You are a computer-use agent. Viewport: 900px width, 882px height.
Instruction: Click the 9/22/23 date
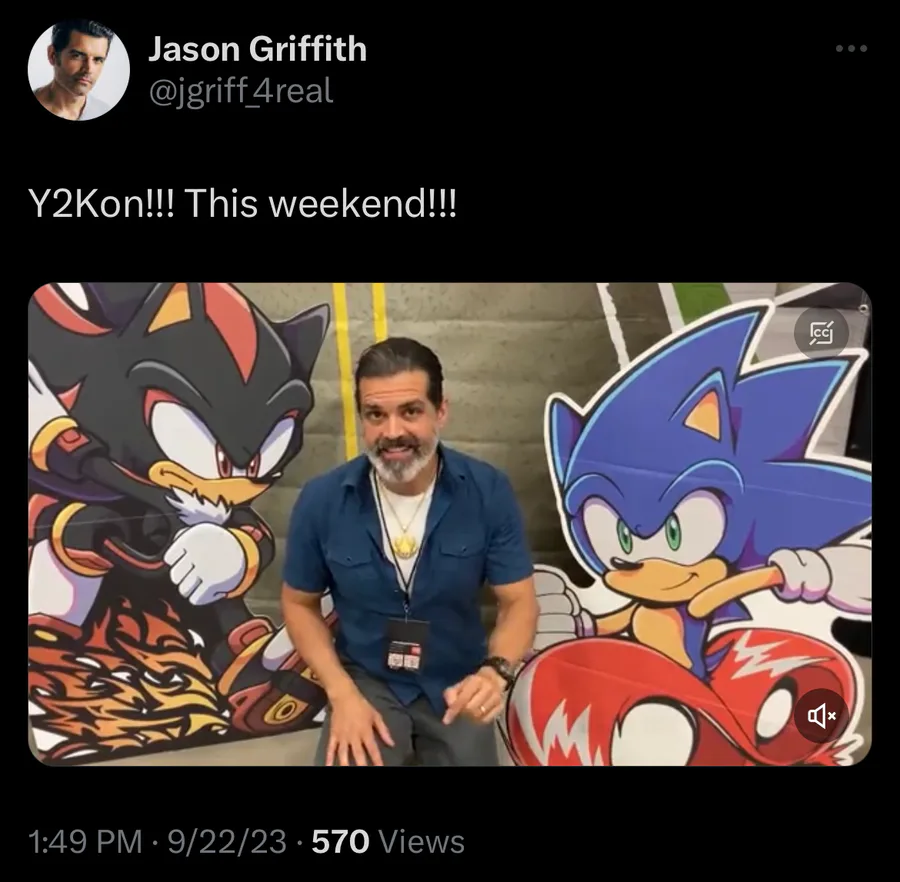click(x=227, y=842)
